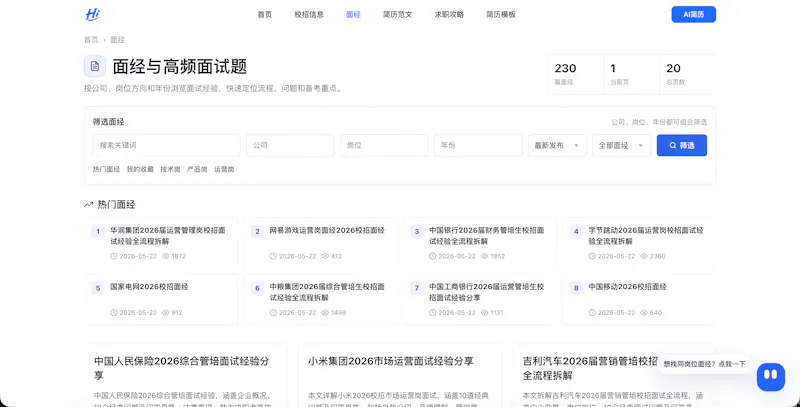Click the 搜索关键词 input field

click(x=167, y=145)
